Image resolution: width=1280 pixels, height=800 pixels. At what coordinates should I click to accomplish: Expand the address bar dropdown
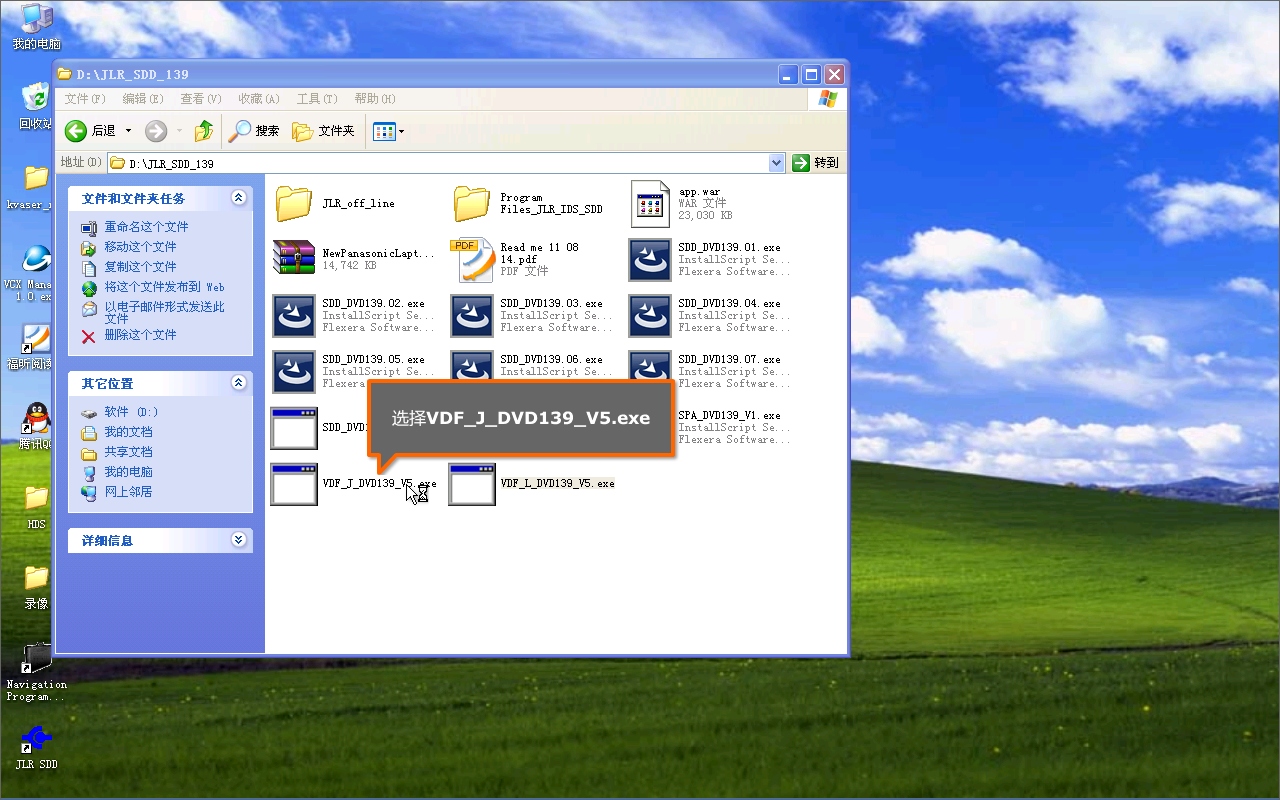click(x=777, y=163)
